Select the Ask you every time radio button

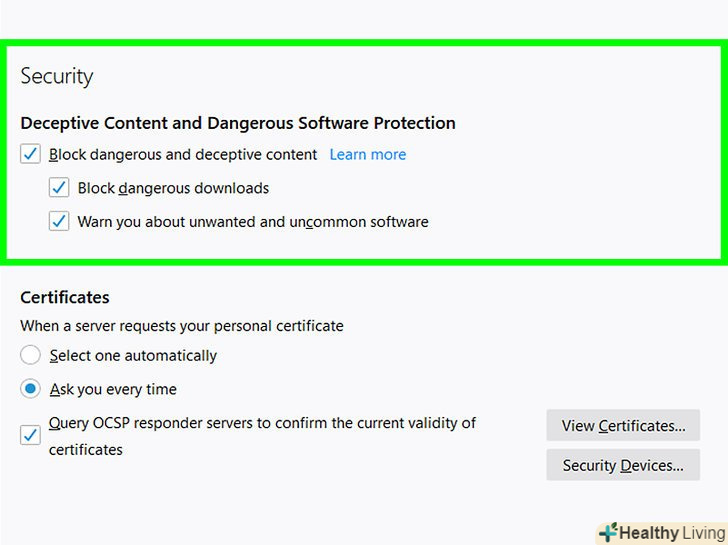[x=31, y=389]
